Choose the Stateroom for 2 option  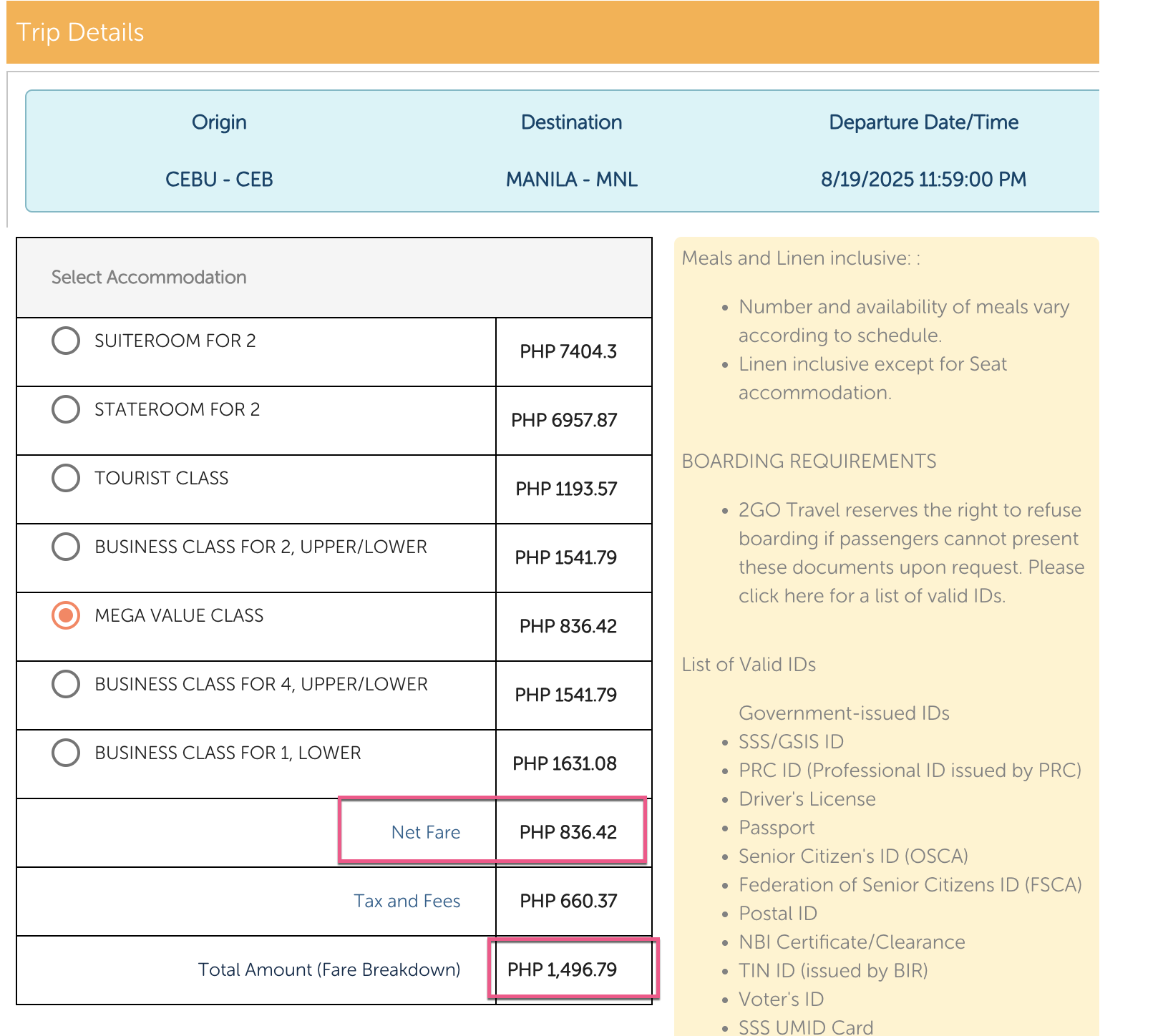coord(66,409)
